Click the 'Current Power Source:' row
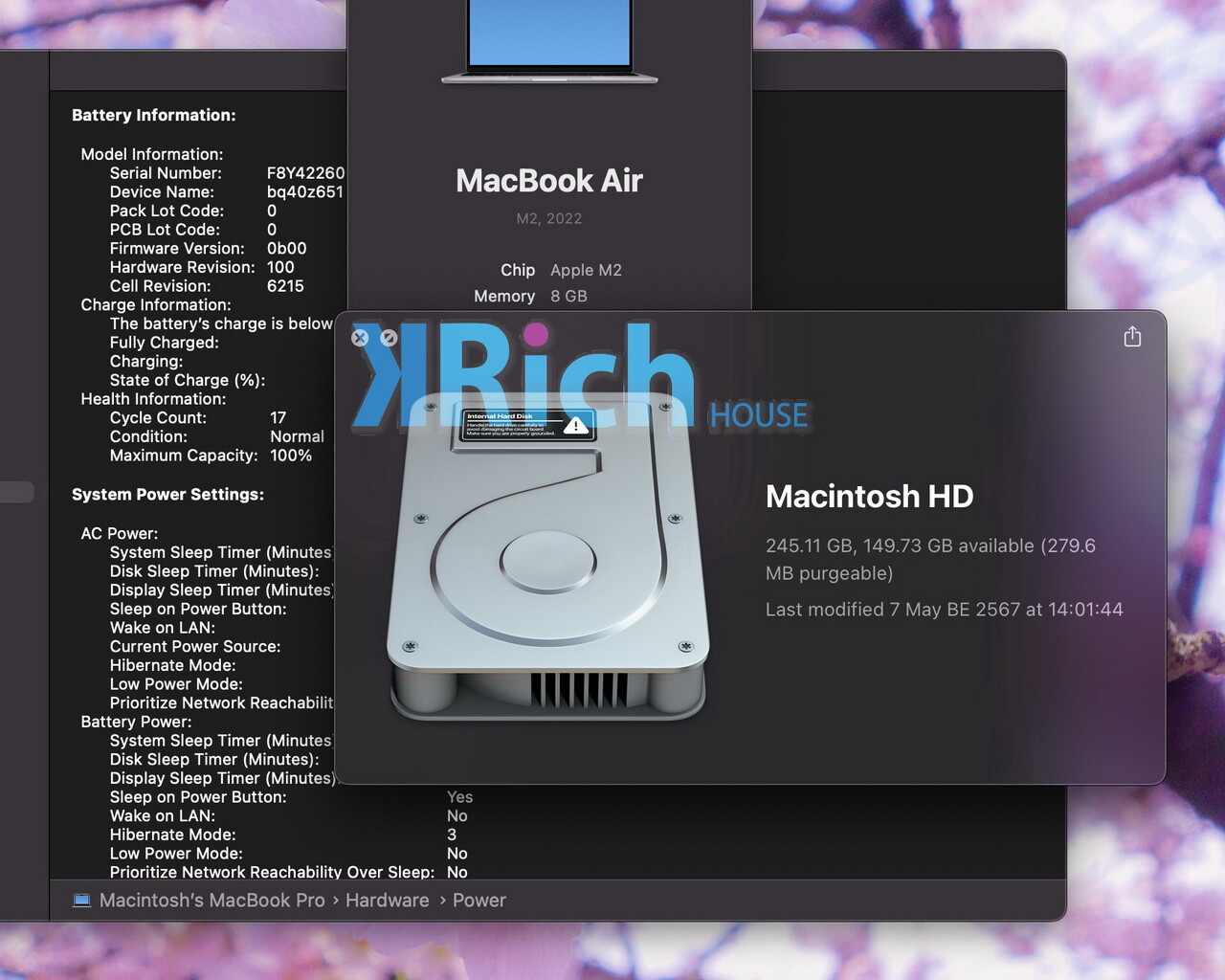The width and height of the screenshot is (1225, 980). 195,647
